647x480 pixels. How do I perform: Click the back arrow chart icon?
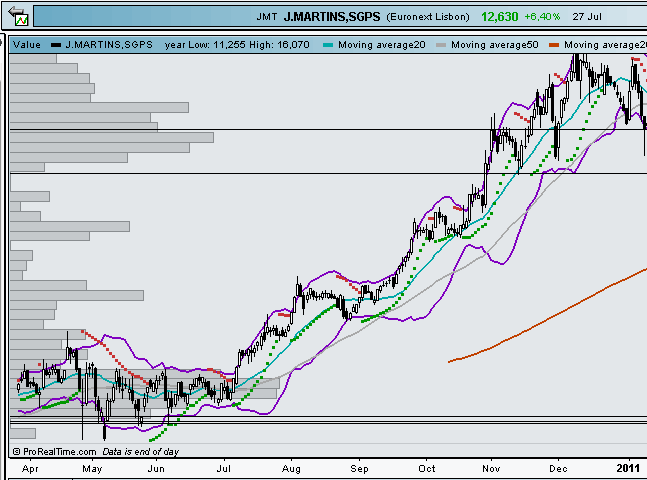[x=18, y=16]
